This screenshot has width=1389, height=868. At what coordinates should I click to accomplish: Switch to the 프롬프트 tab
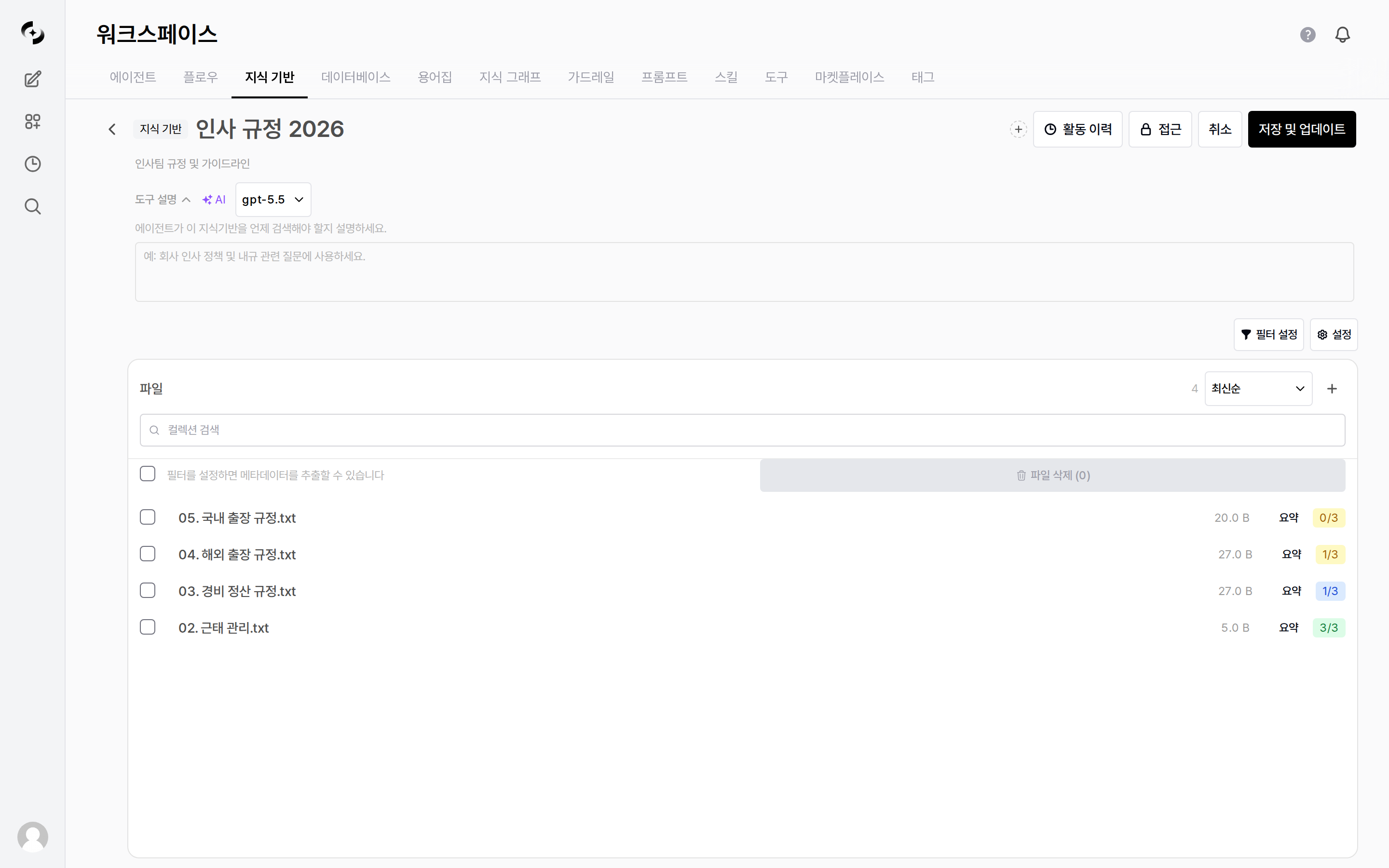664,77
